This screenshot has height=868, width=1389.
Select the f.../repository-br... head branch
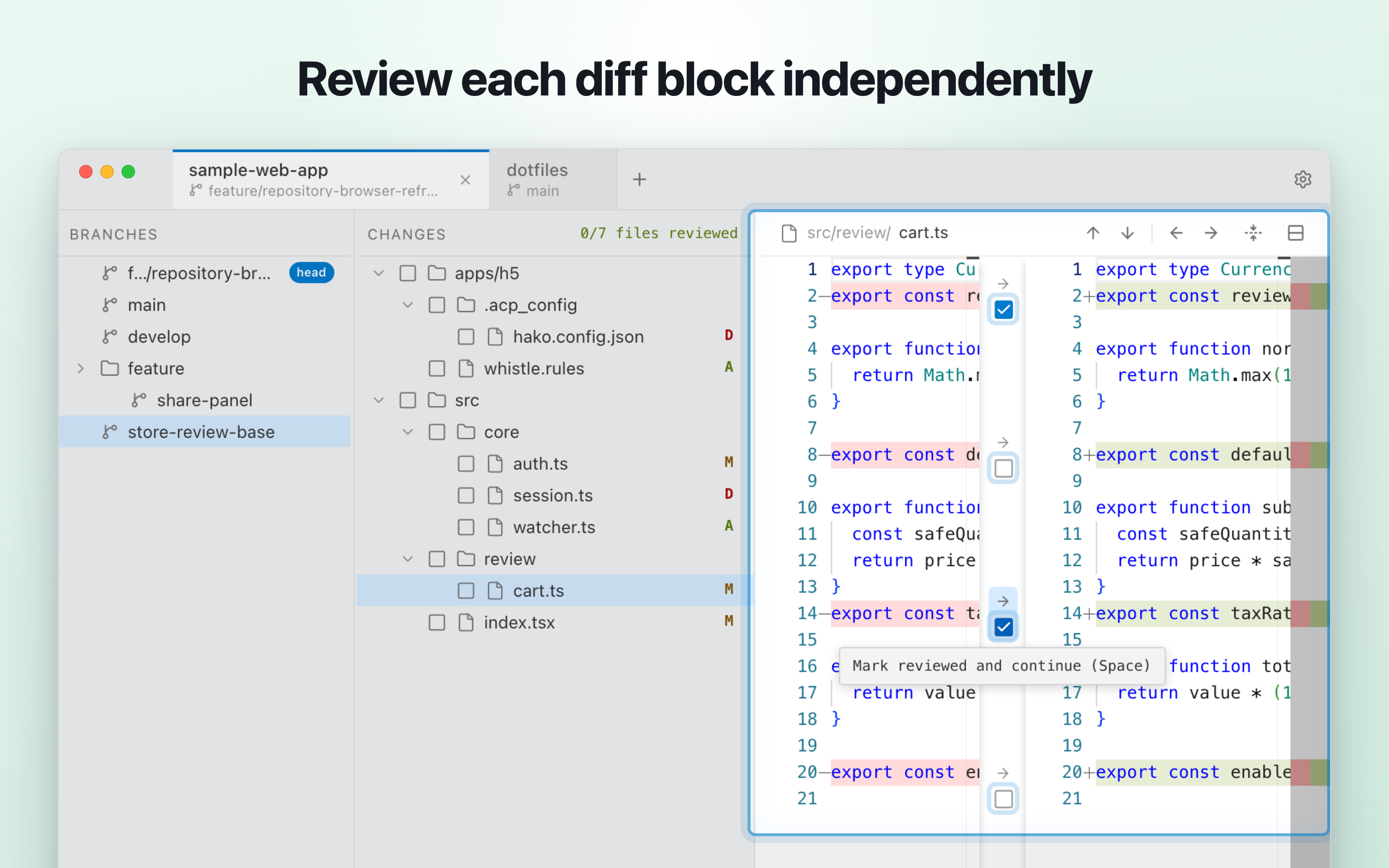click(204, 273)
